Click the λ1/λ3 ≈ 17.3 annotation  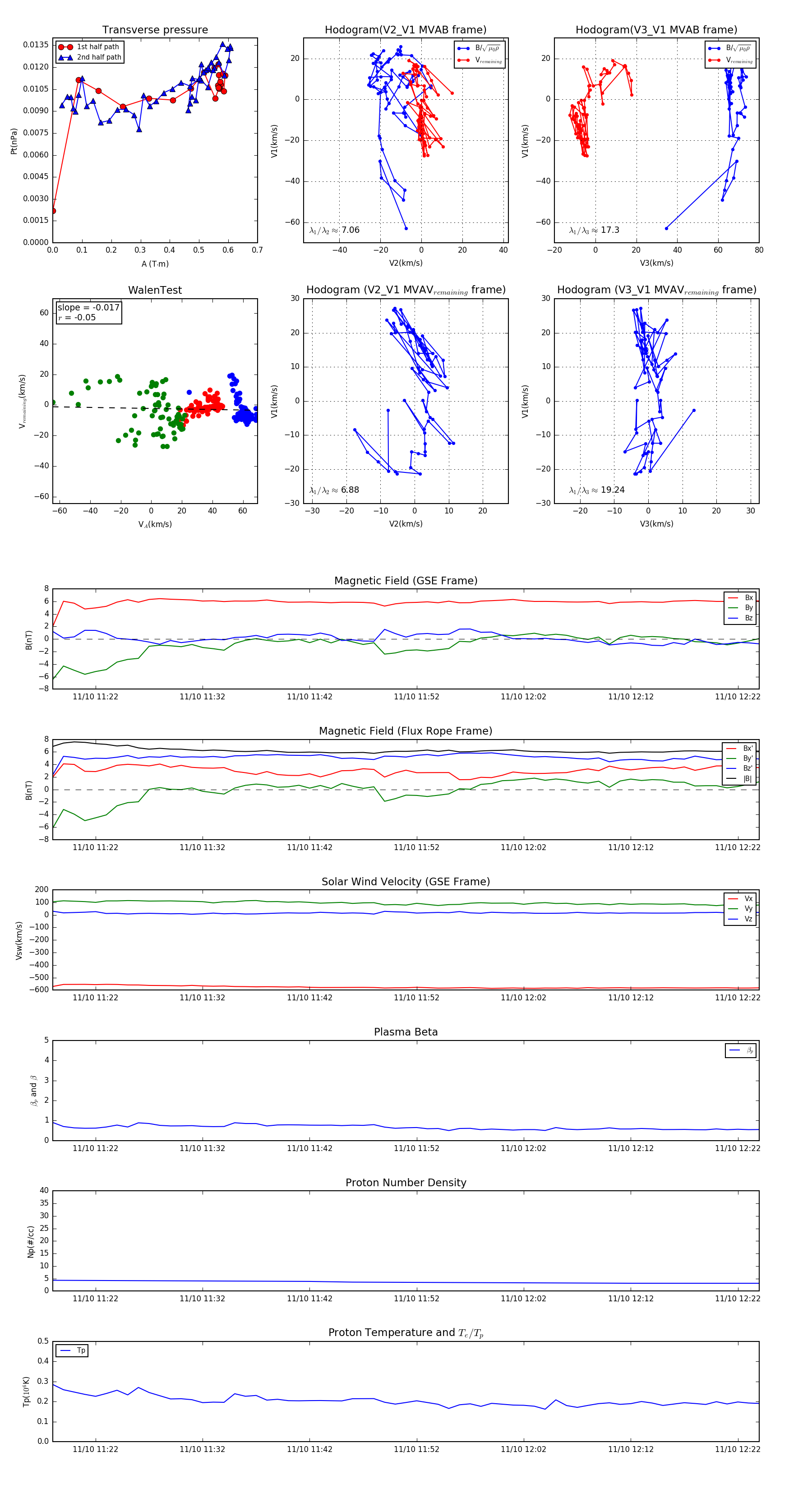(x=594, y=230)
